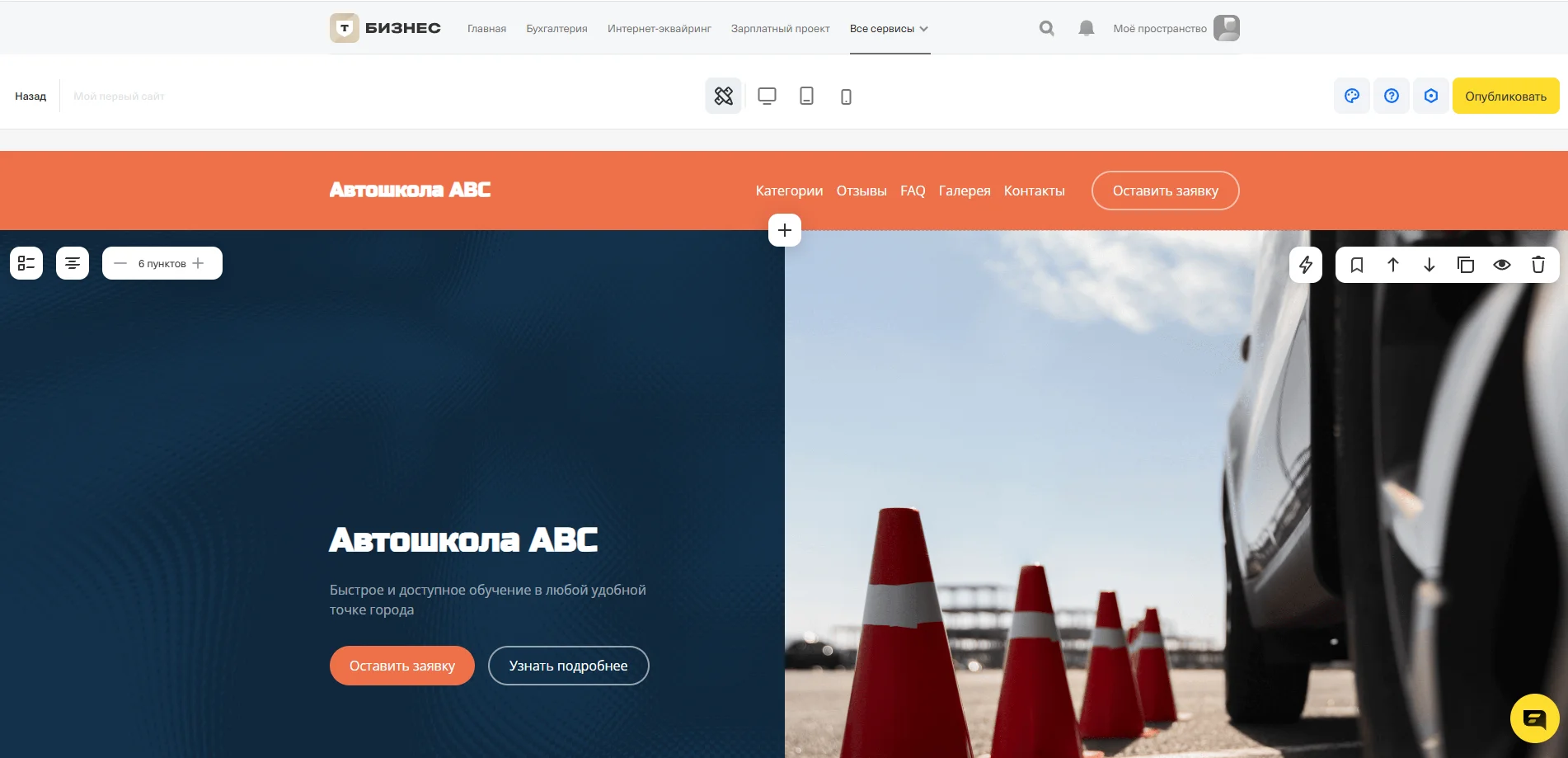Open the color palette theme settings
Image resolution: width=1568 pixels, height=758 pixels.
1352,96
